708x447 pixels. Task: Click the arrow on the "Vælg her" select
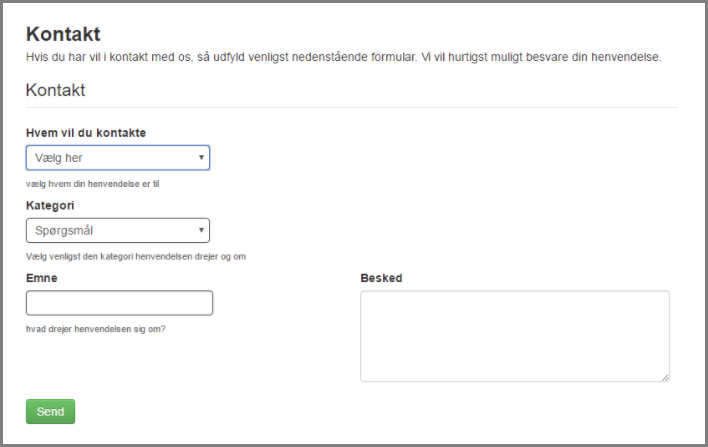[201, 158]
